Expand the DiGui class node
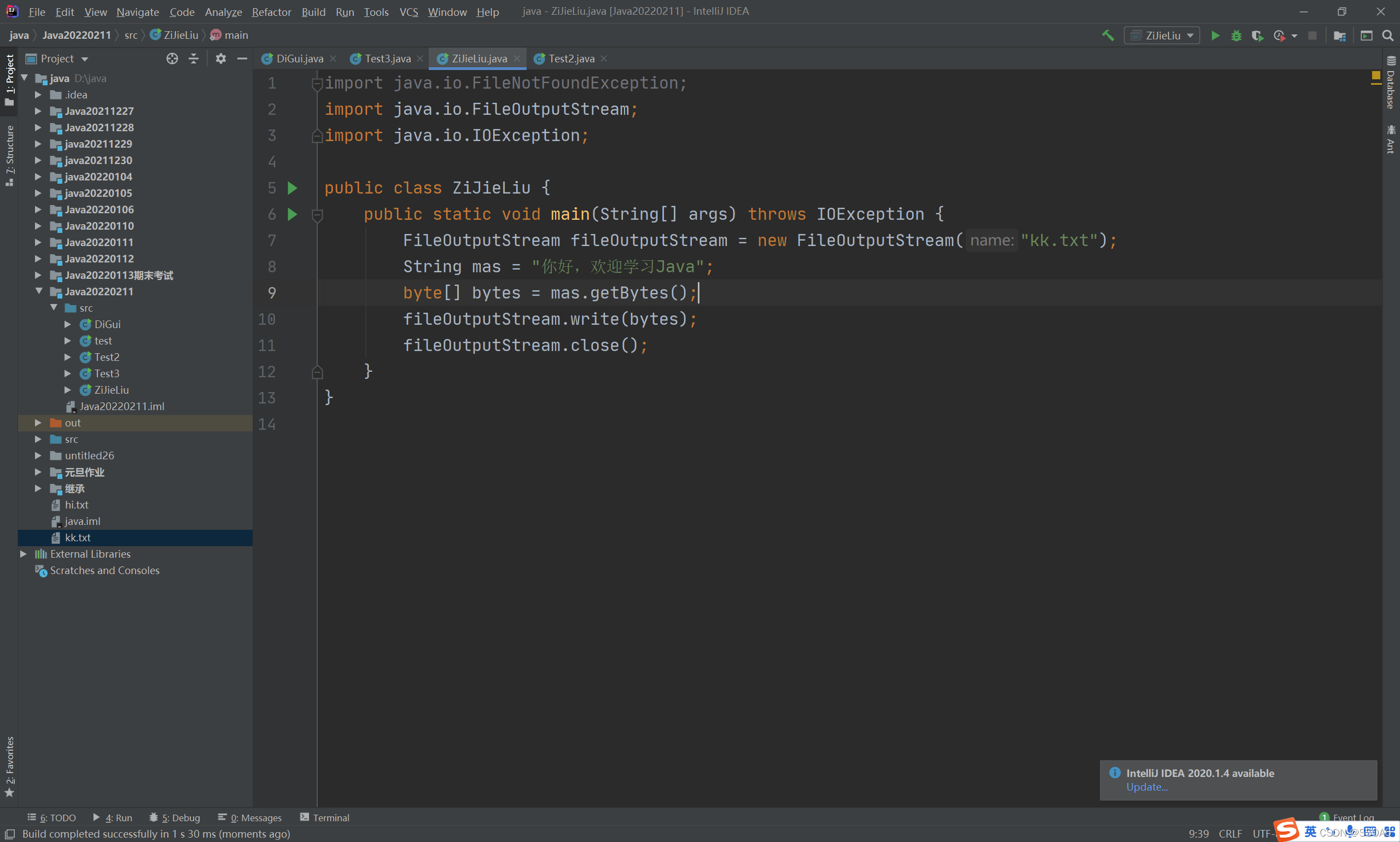 click(67, 325)
